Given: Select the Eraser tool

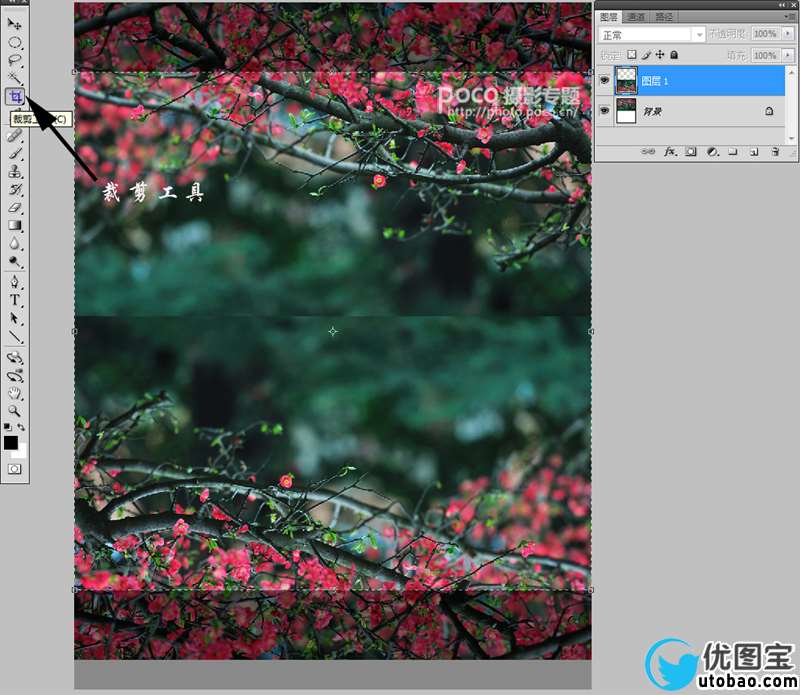Looking at the screenshot, I should [x=14, y=207].
